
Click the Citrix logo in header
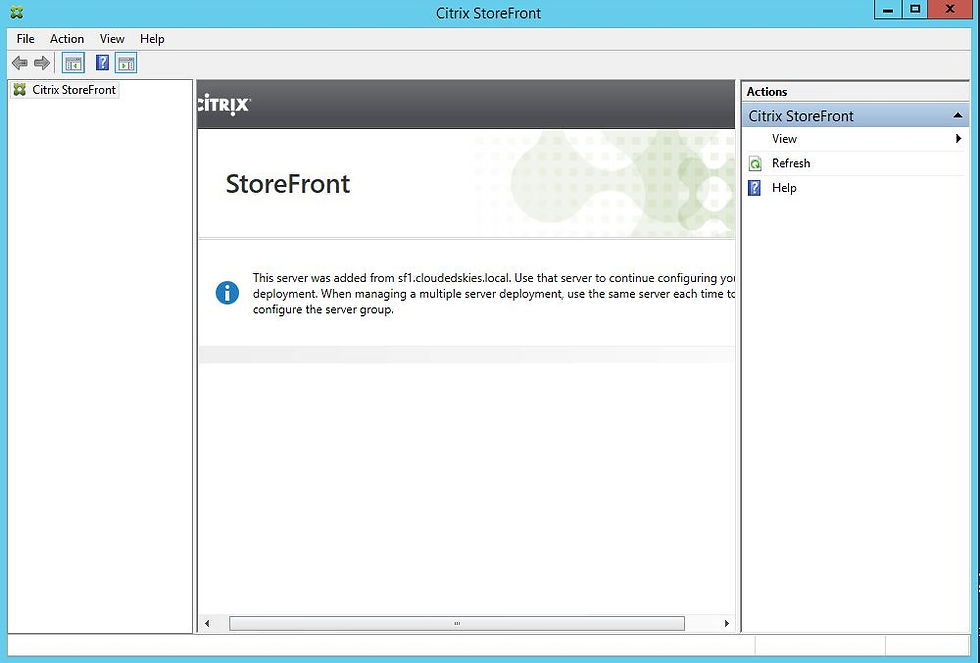point(224,104)
